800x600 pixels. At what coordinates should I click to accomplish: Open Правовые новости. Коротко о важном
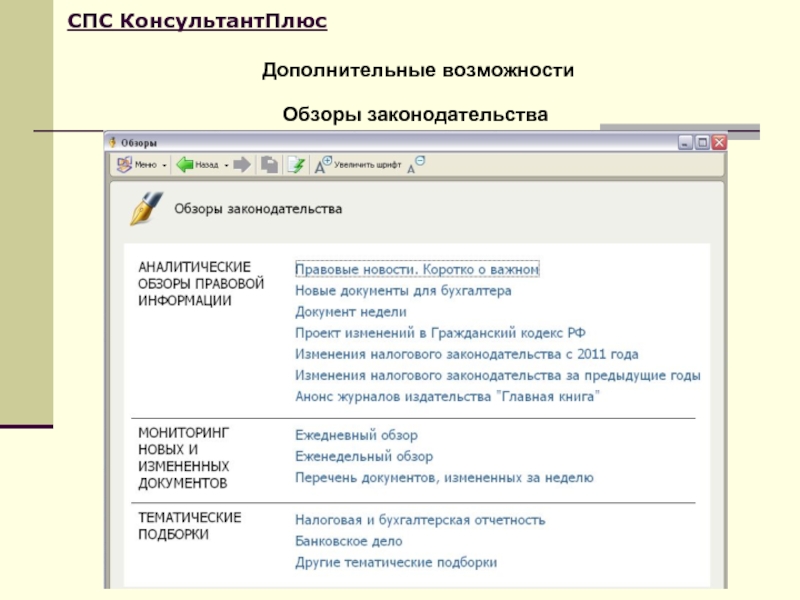[417, 269]
